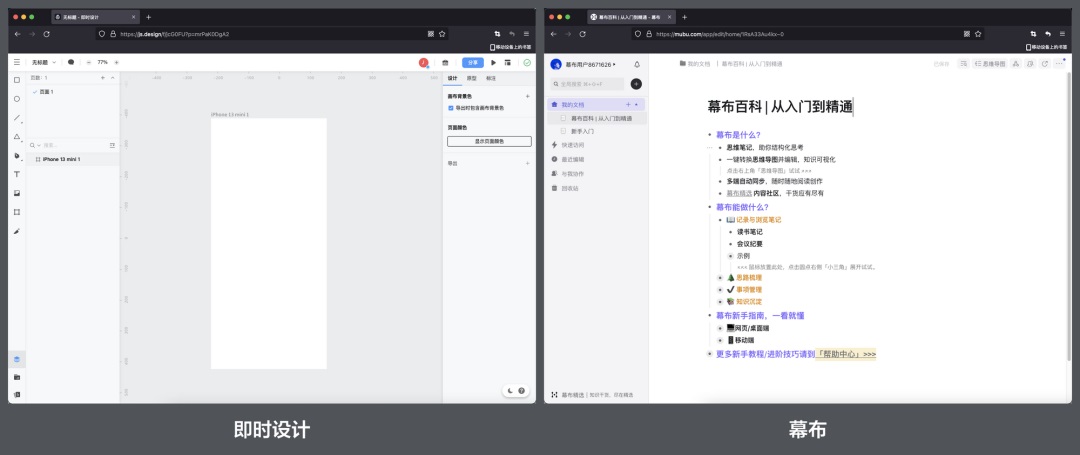1080x455 pixels.
Task: Bookmark the js.design page with star
Action: [442, 33]
